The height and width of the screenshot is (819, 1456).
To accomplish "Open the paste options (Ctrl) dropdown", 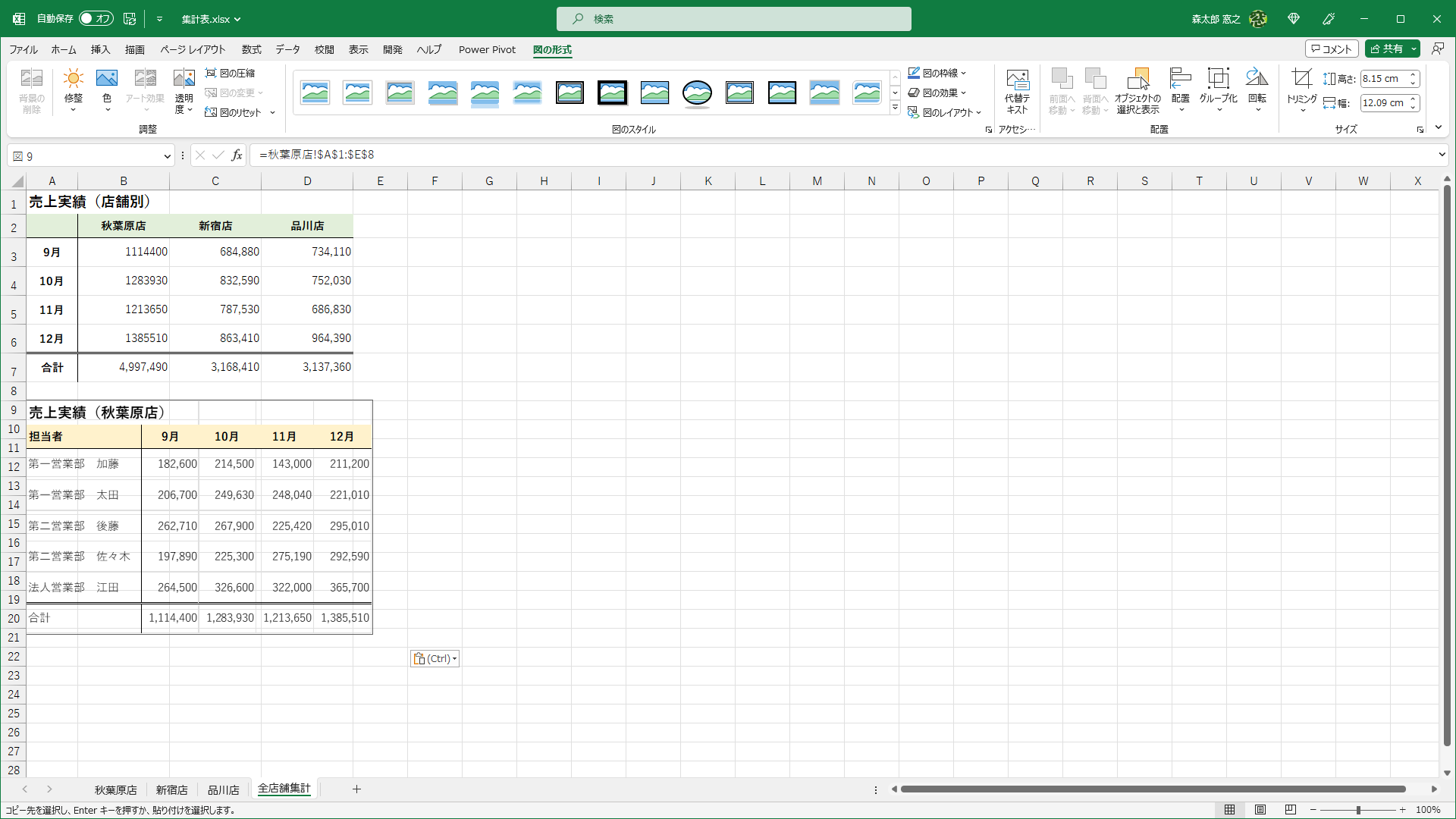I will (x=435, y=658).
